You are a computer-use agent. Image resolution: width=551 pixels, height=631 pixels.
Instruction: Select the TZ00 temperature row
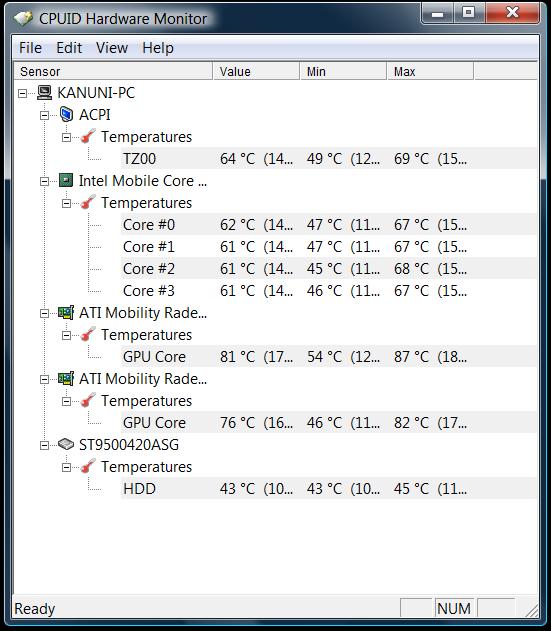328,158
